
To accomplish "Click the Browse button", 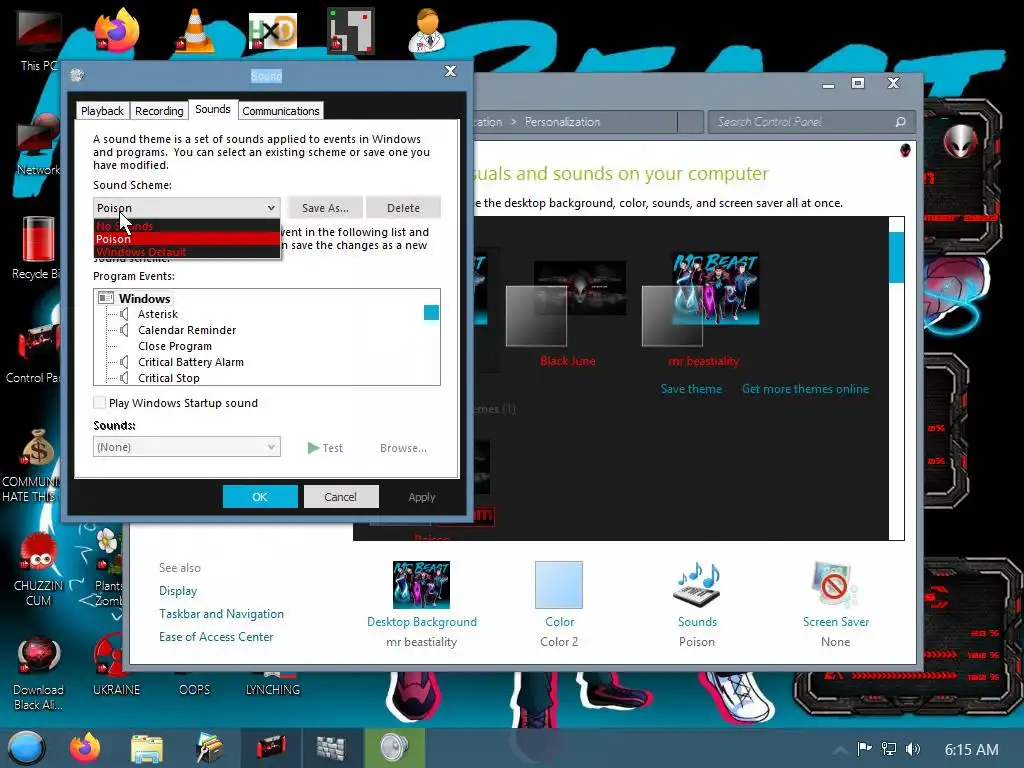I will click(403, 447).
